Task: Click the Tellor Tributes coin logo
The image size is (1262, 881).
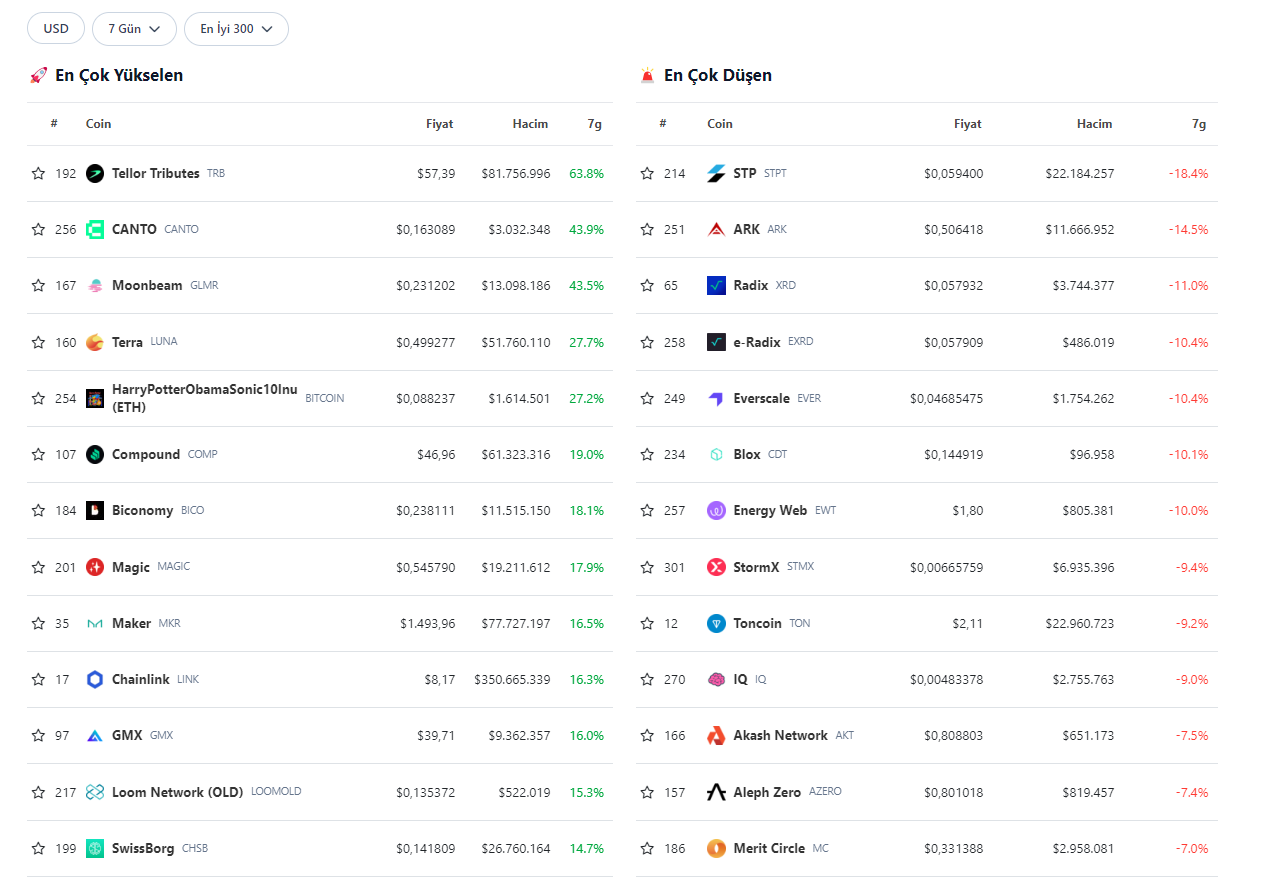Action: (x=95, y=174)
